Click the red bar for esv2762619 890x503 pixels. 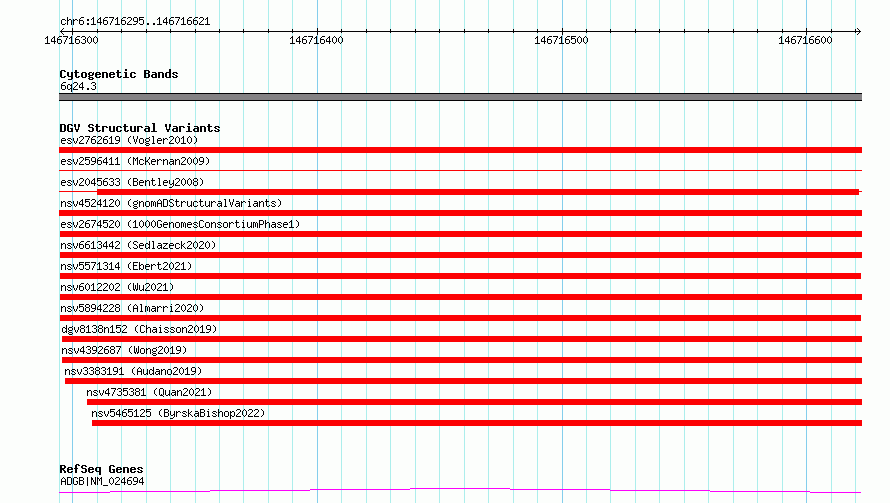click(460, 150)
